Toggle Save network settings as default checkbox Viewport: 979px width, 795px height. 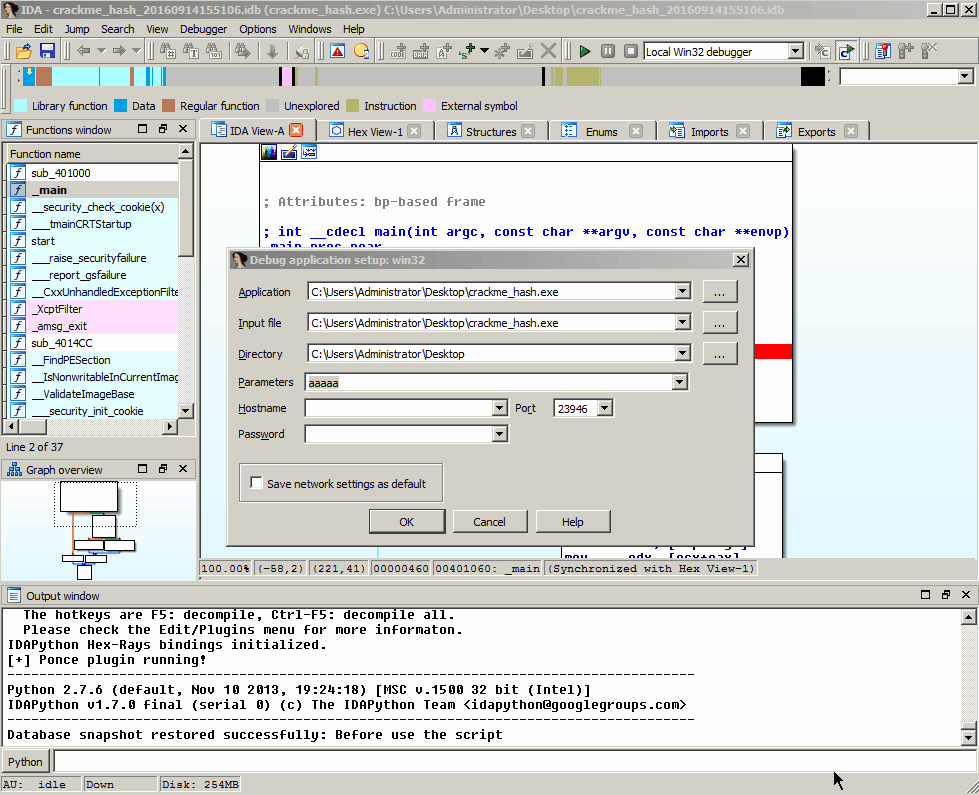pos(256,483)
